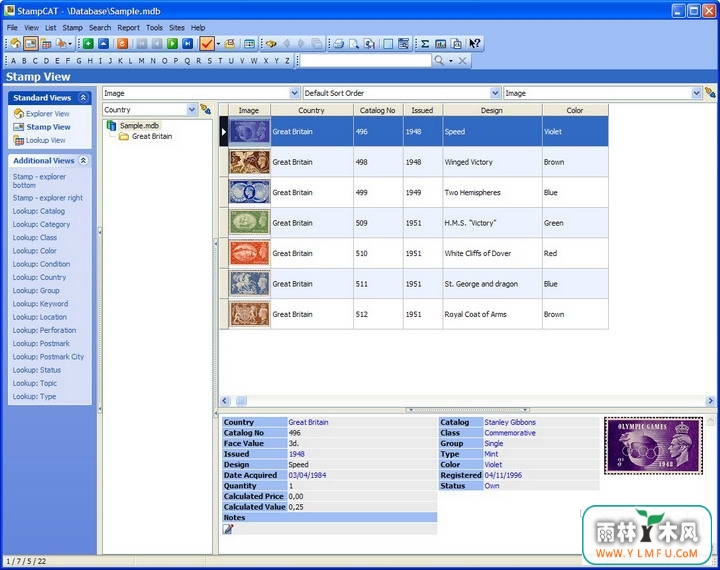Open the Report menu

coord(128,28)
